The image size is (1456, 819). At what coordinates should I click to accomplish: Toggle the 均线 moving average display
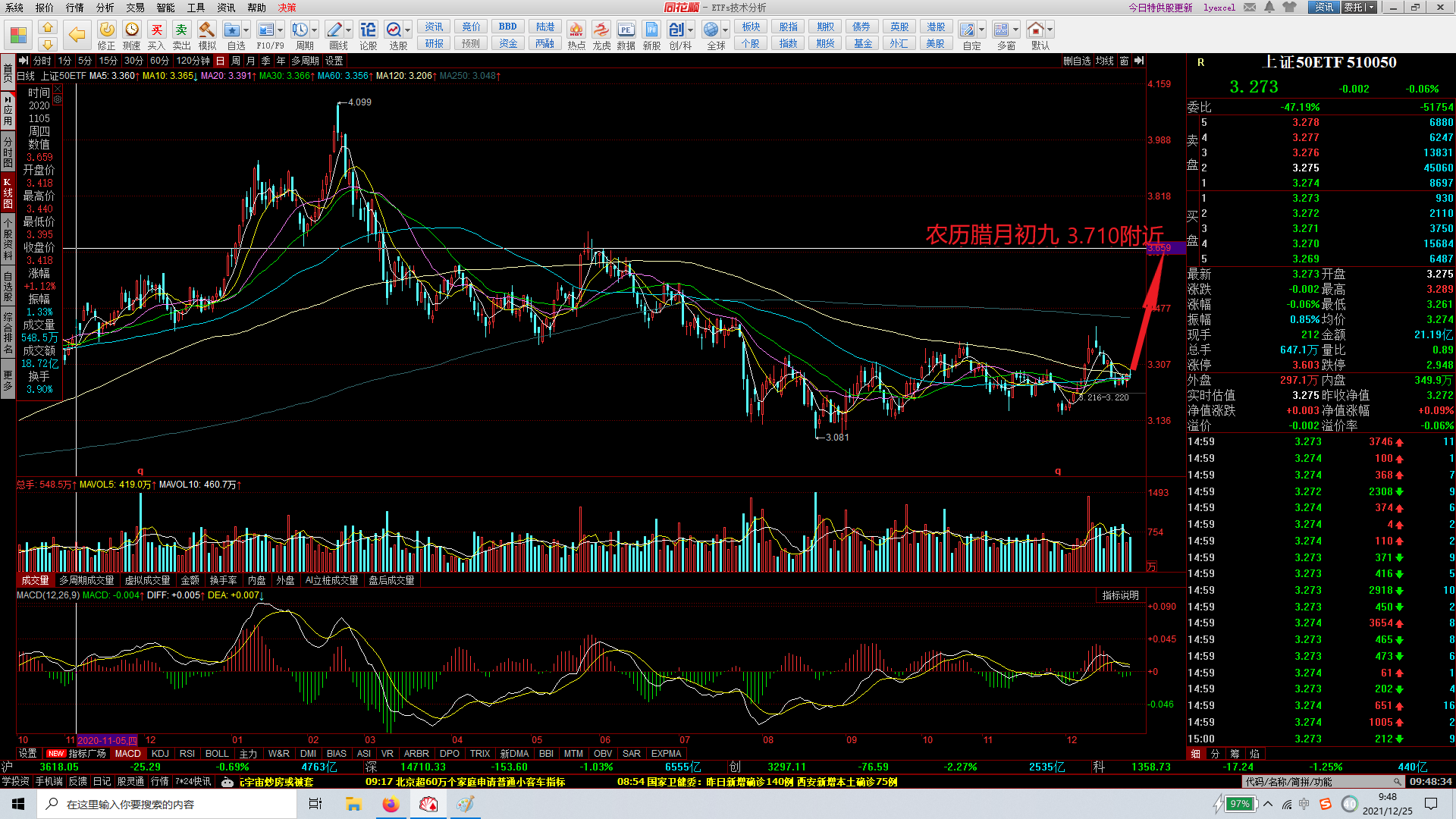click(1104, 61)
